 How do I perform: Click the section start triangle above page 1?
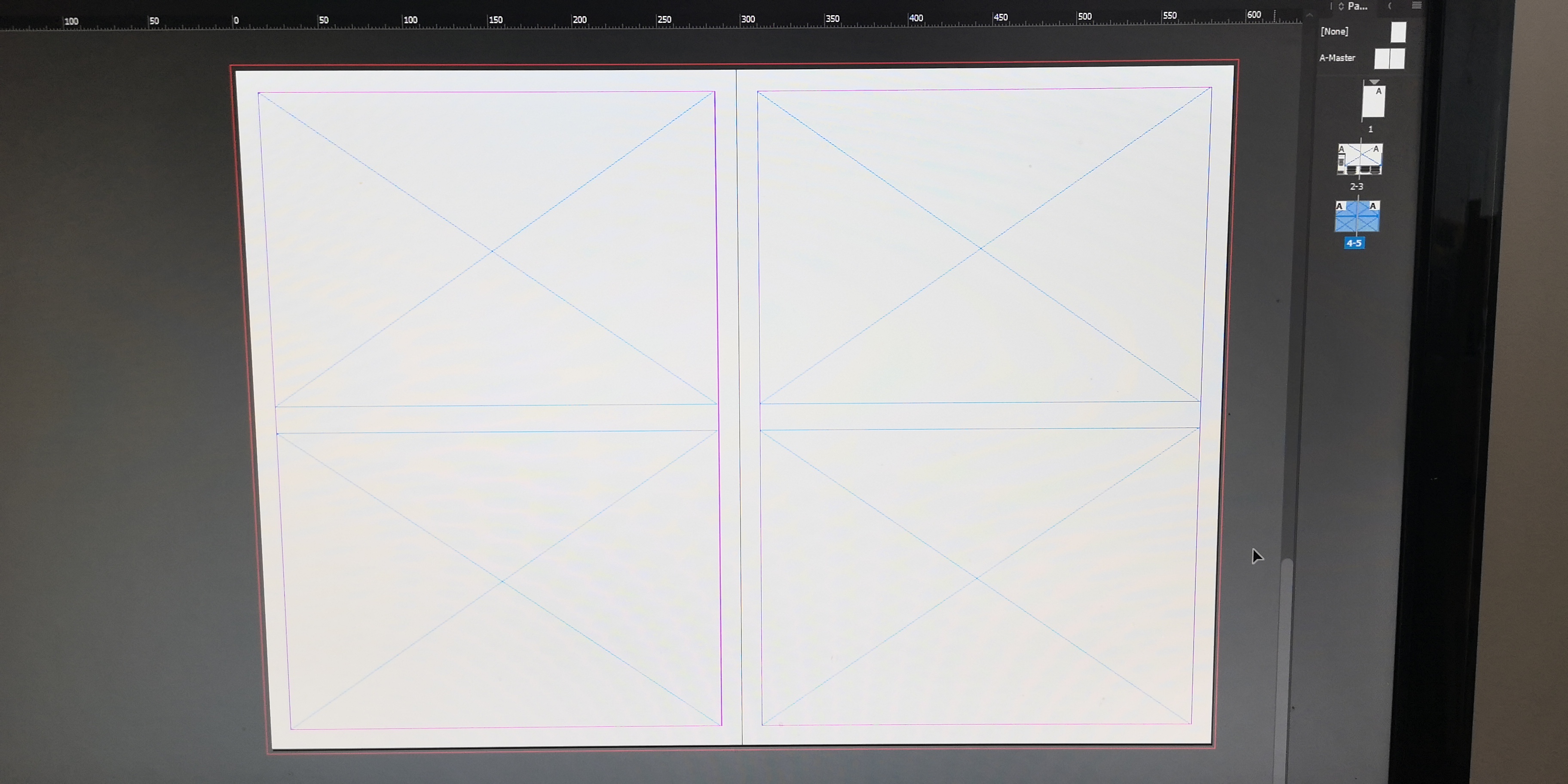pos(1375,82)
